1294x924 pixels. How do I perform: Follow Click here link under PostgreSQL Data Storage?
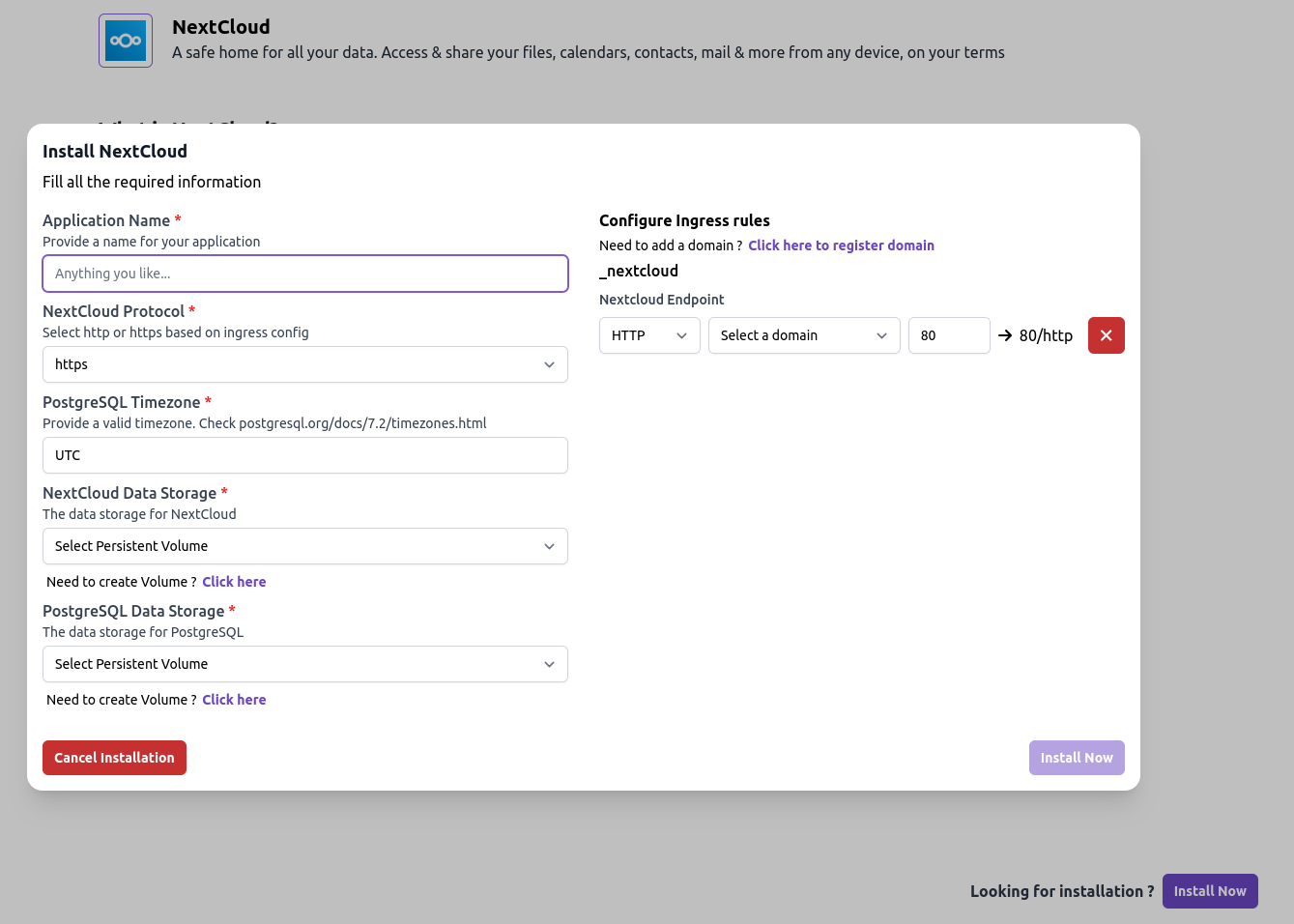pos(234,700)
